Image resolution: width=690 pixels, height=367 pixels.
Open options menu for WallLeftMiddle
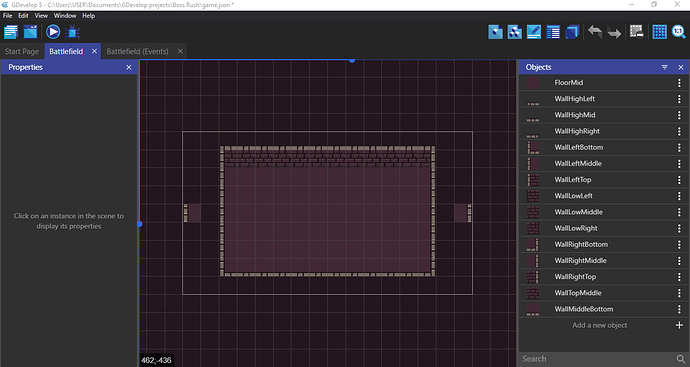click(x=679, y=164)
